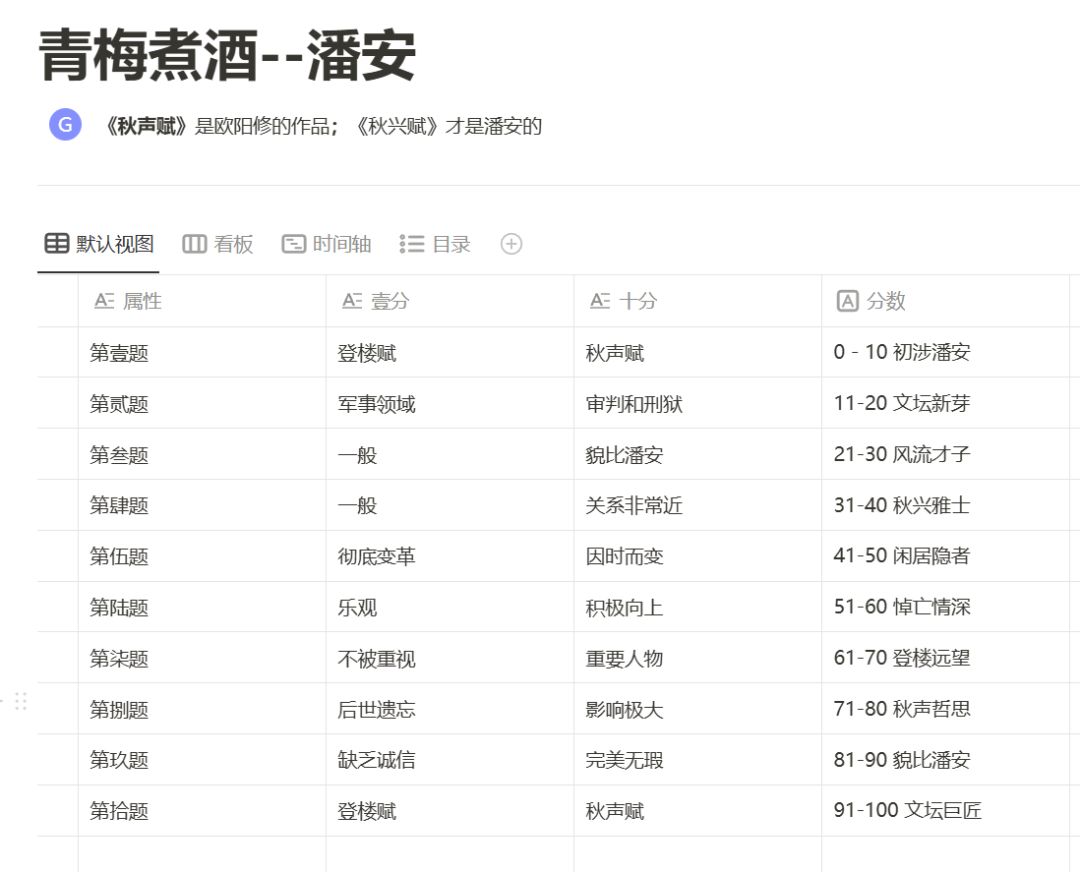Add a new view with plus icon
The height and width of the screenshot is (872, 1080).
pyautogui.click(x=511, y=244)
